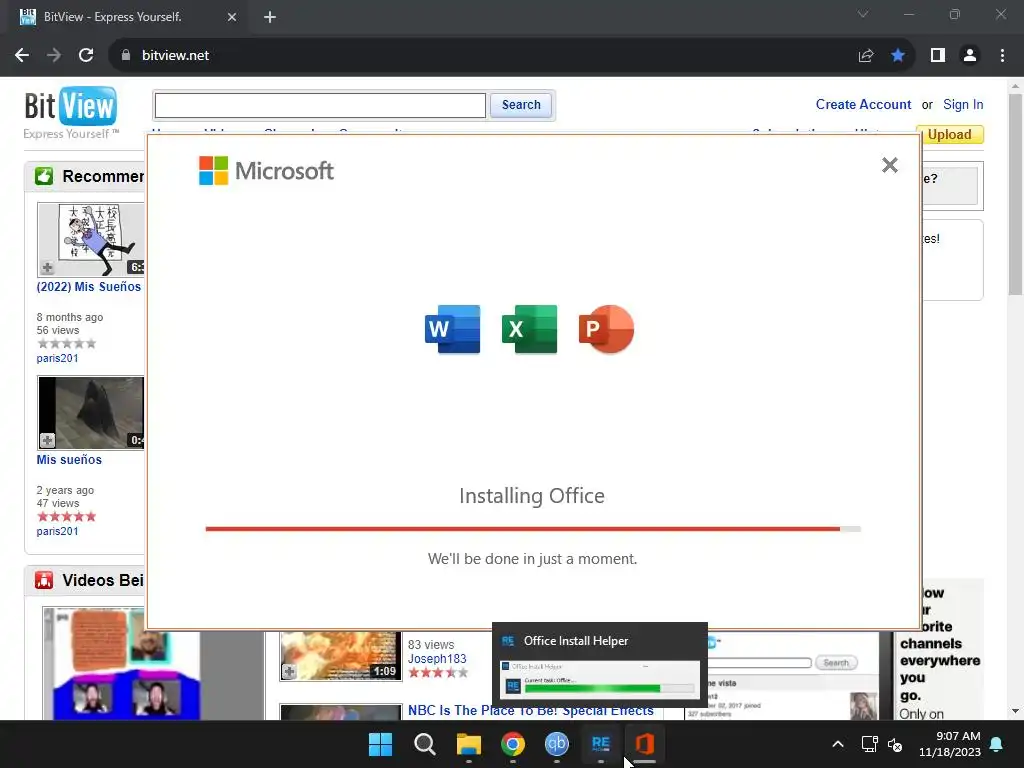Open Windows taskbar search
1024x768 pixels.
[x=424, y=744]
